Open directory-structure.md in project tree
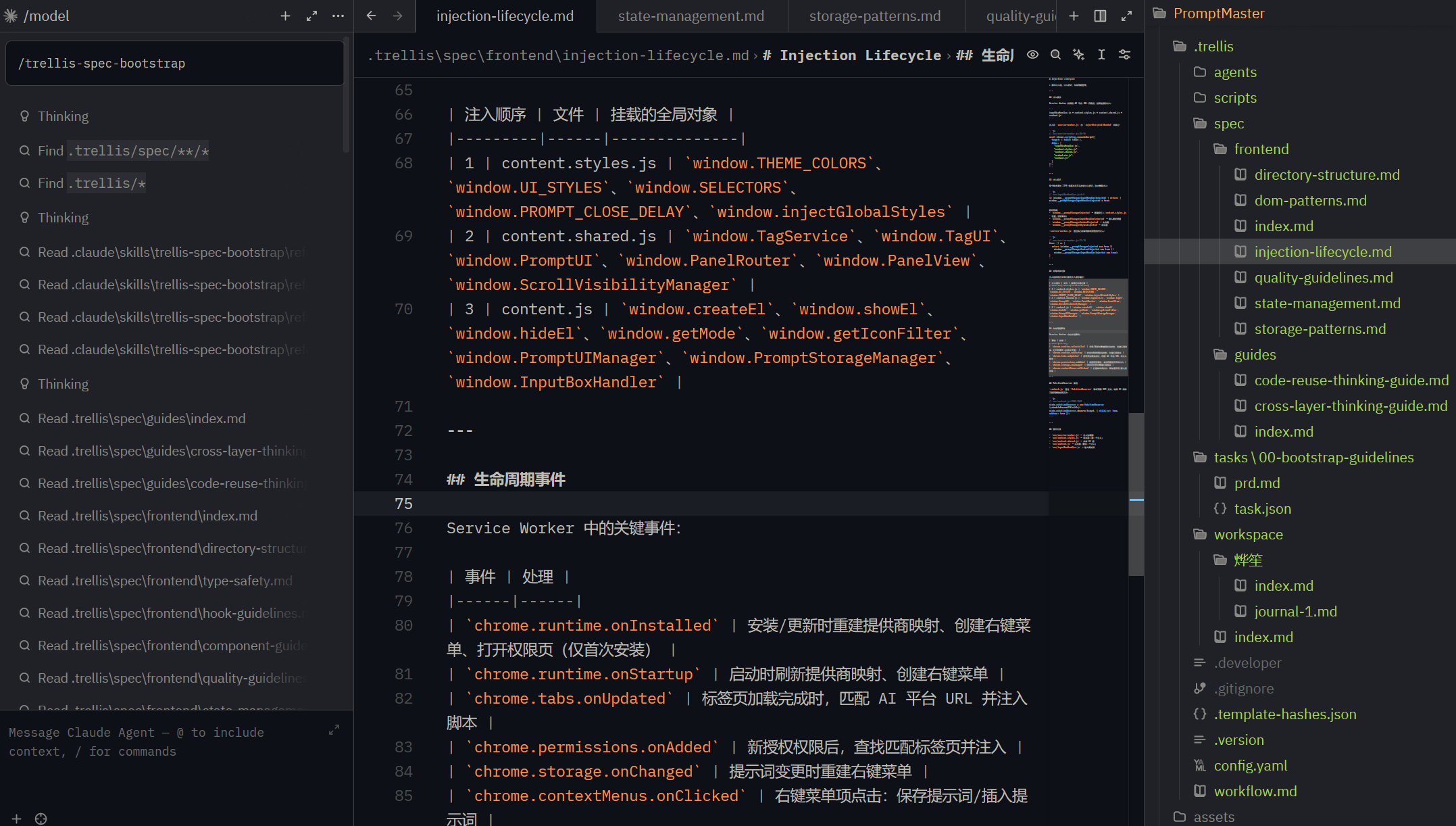The width and height of the screenshot is (1456, 826). click(1327, 174)
